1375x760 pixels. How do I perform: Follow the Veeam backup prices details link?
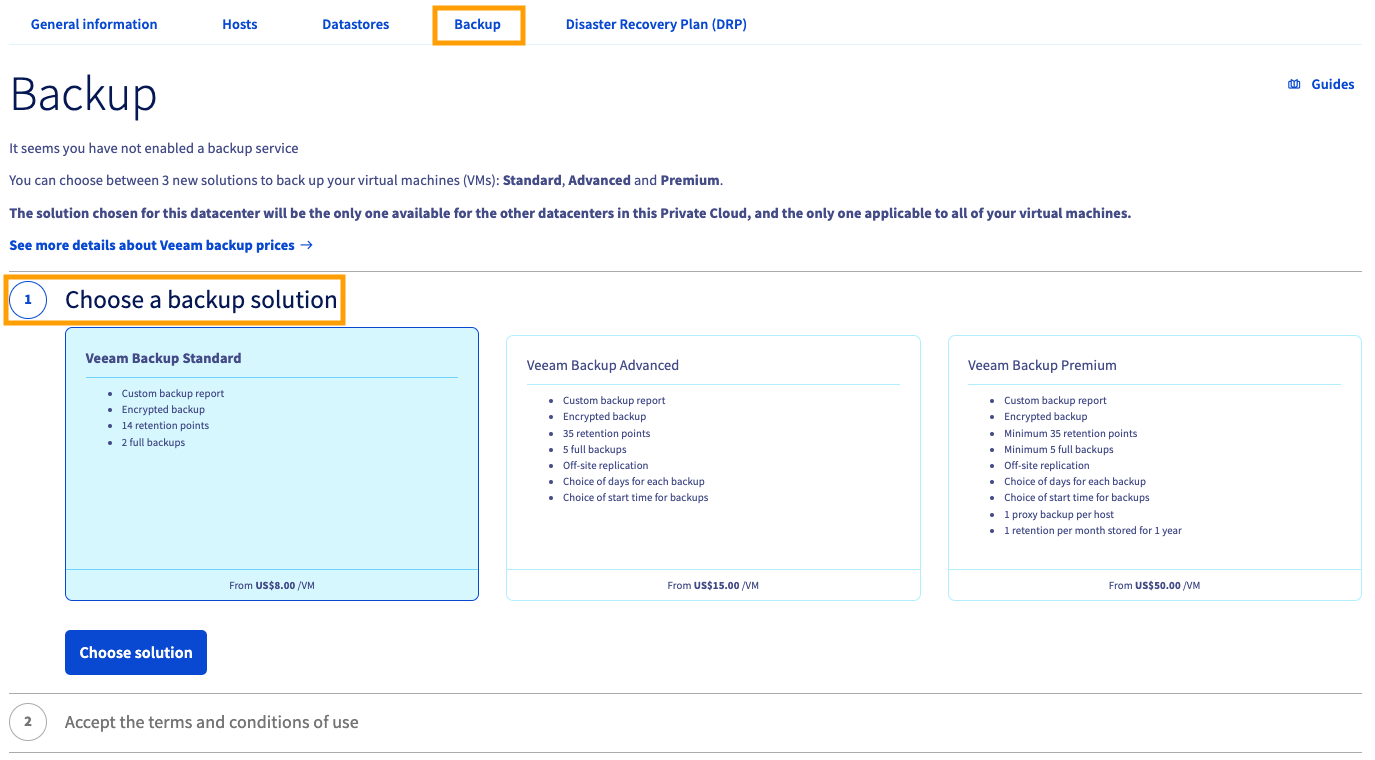pyautogui.click(x=152, y=245)
